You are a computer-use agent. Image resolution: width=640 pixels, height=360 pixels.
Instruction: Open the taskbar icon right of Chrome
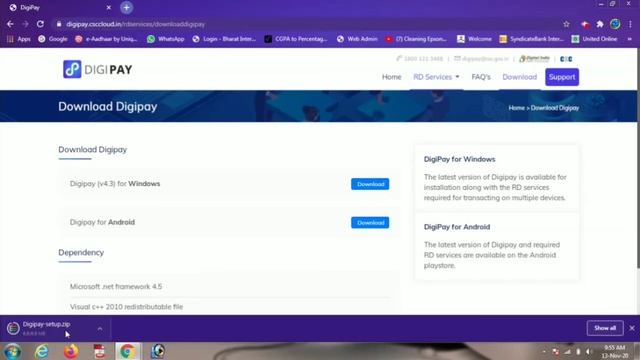tap(158, 351)
